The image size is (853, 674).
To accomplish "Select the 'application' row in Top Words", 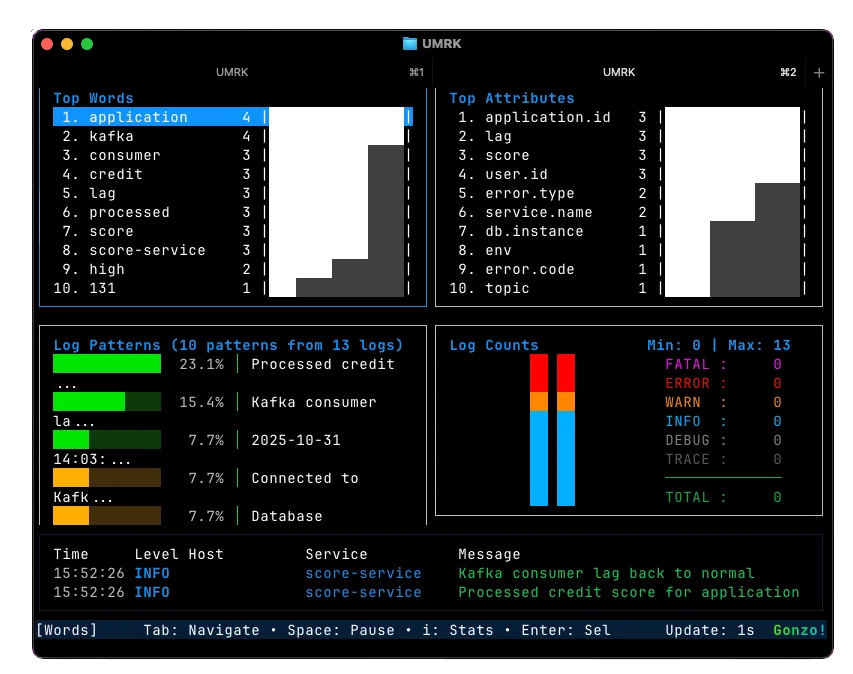I will click(x=138, y=117).
